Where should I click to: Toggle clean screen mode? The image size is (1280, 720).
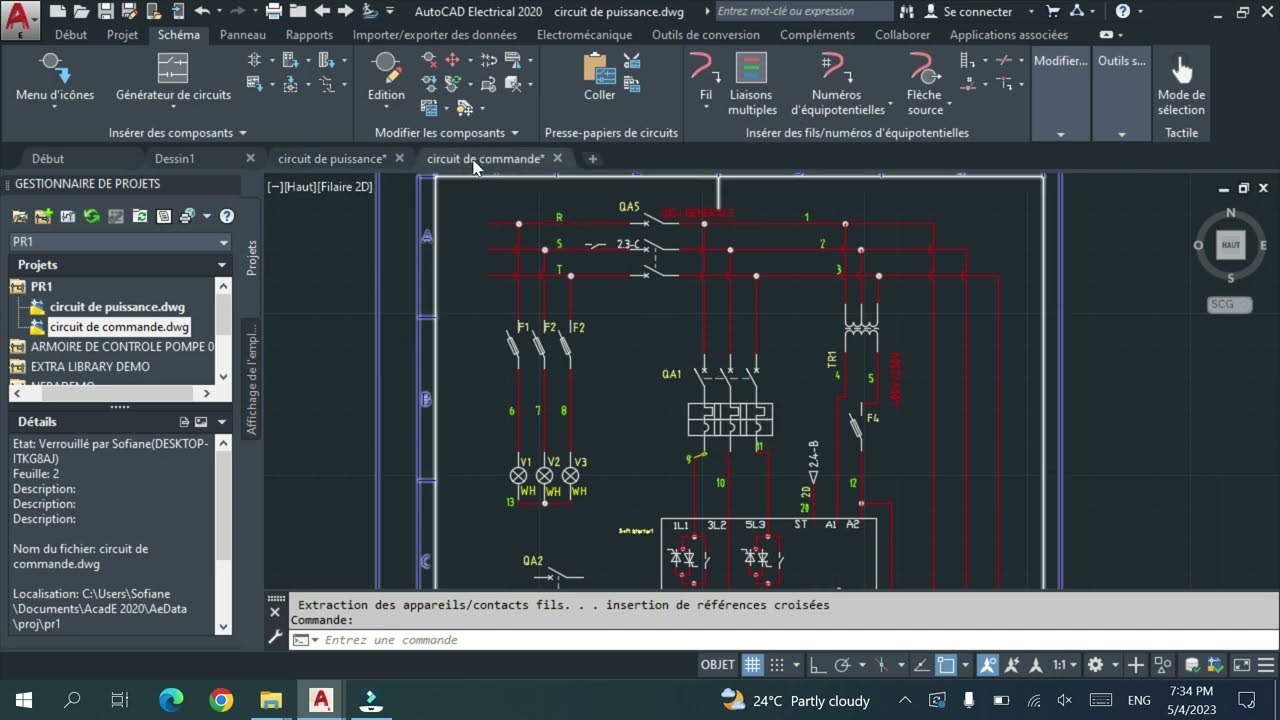pos(1241,665)
